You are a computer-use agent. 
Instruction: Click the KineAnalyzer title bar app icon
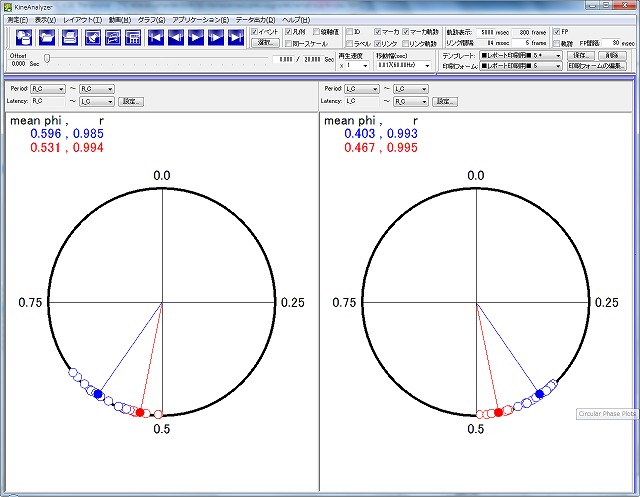[x=8, y=7]
